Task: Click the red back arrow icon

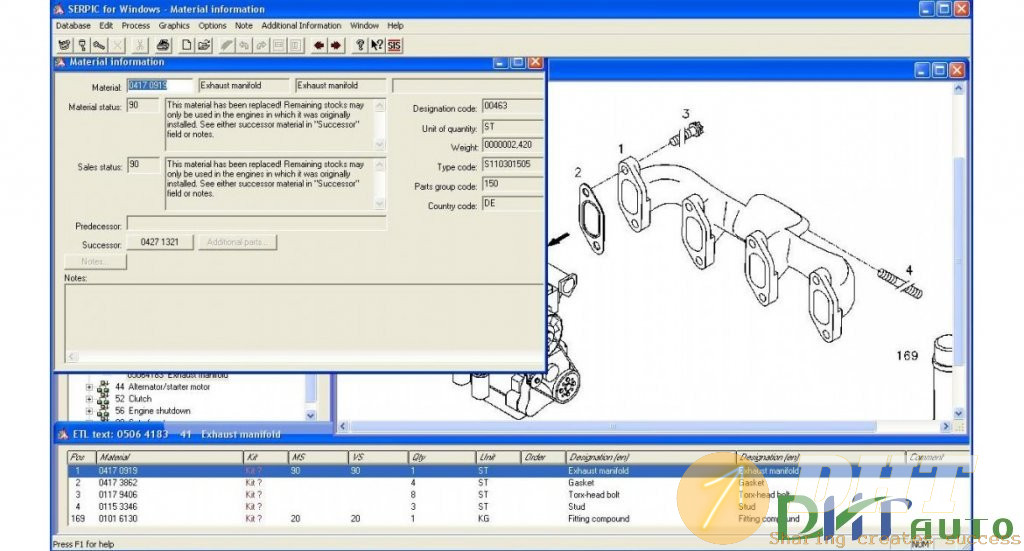Action: tap(319, 45)
